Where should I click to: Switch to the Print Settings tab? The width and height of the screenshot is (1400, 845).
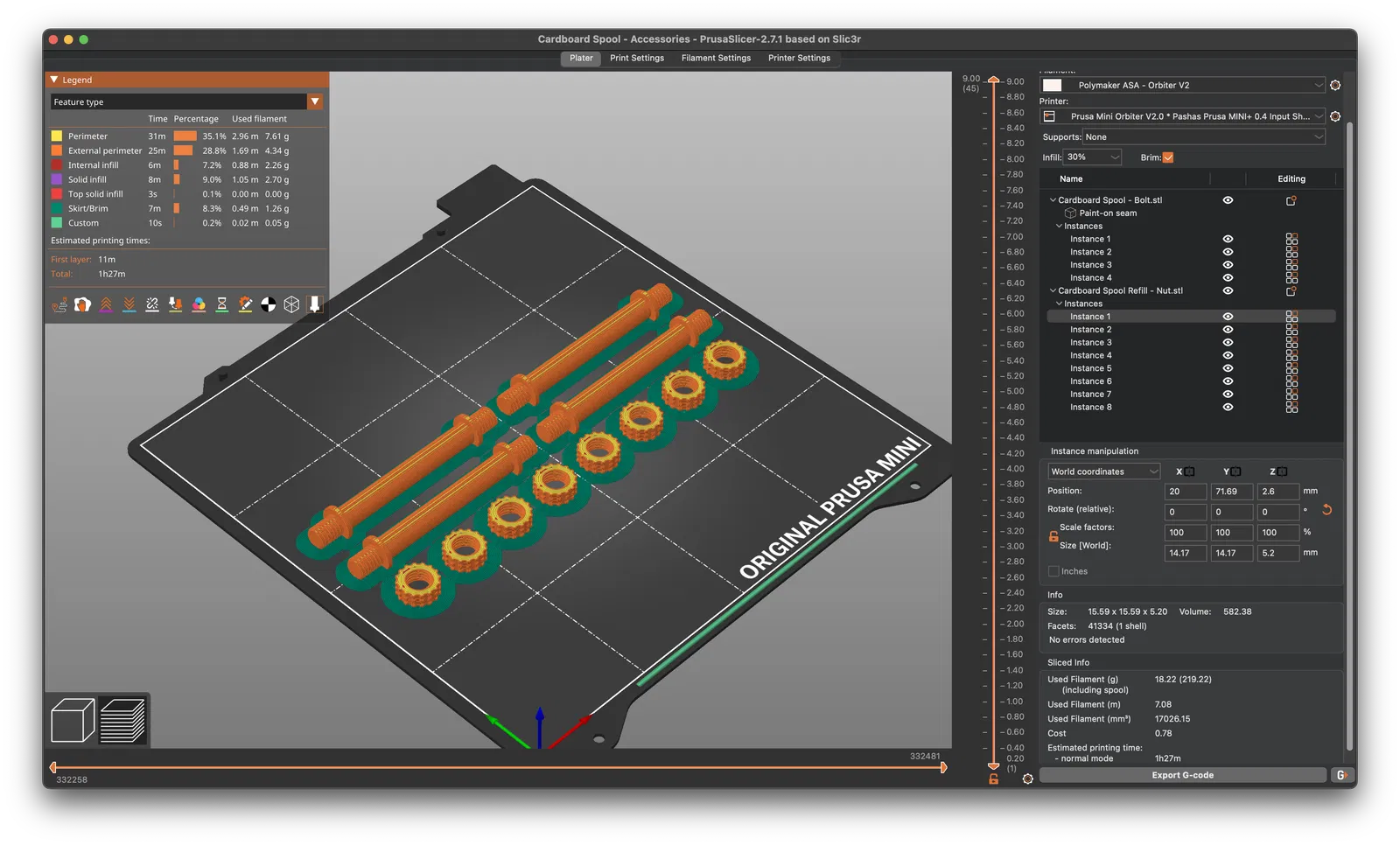coord(636,59)
